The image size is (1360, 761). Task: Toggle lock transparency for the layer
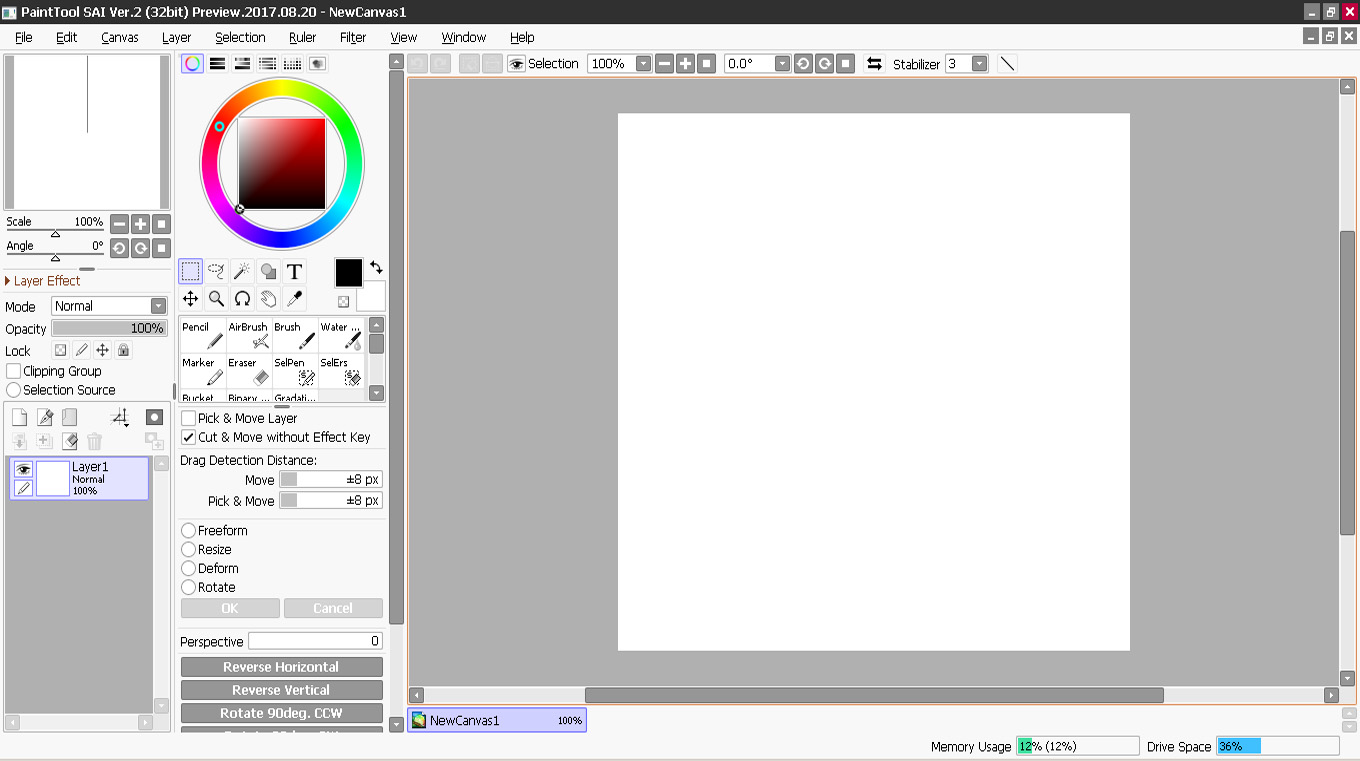coord(60,351)
